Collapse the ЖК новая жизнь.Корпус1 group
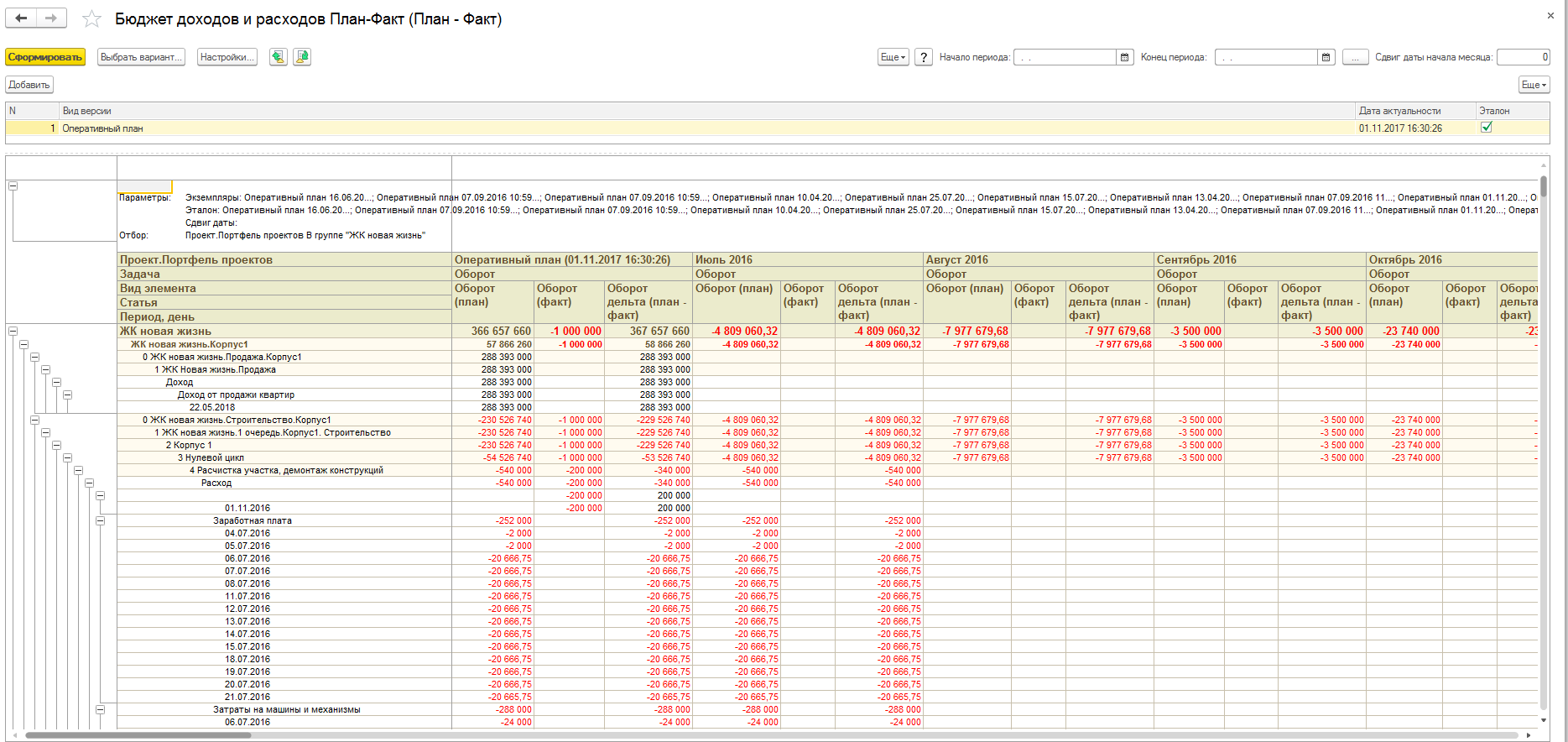Viewport: 1568px width, 742px height. [x=23, y=344]
